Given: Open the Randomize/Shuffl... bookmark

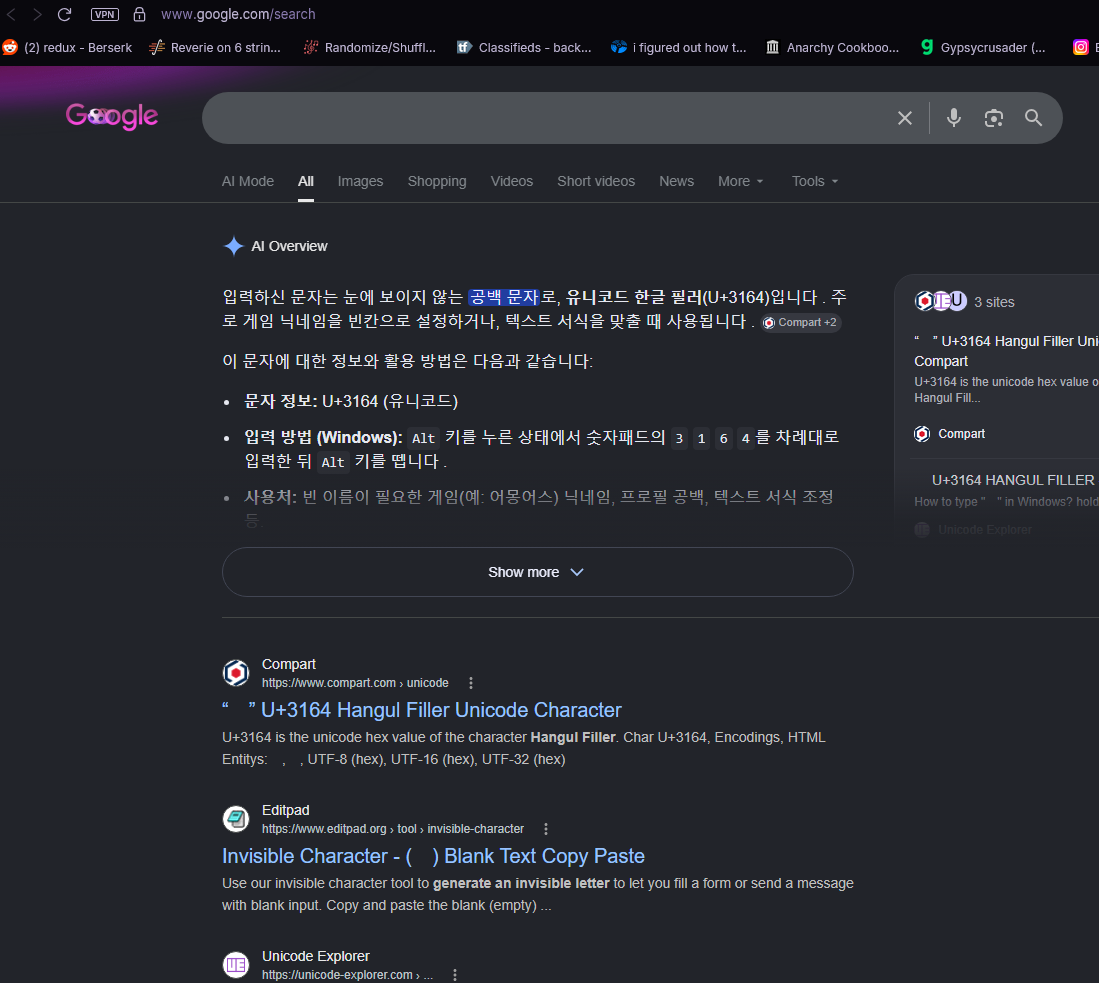Looking at the screenshot, I should pyautogui.click(x=369, y=48).
